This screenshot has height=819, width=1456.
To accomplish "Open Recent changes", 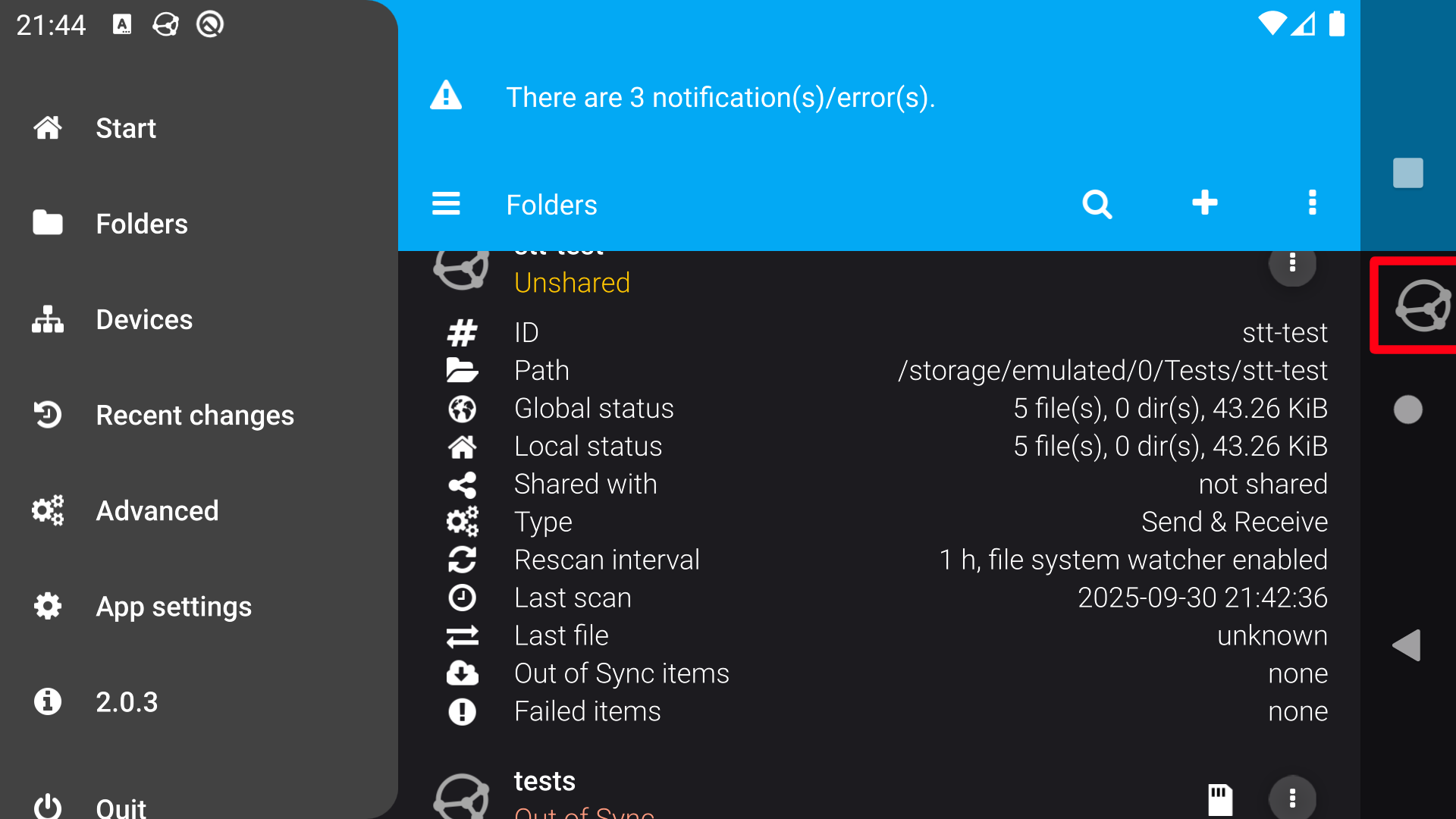I will pos(194,415).
